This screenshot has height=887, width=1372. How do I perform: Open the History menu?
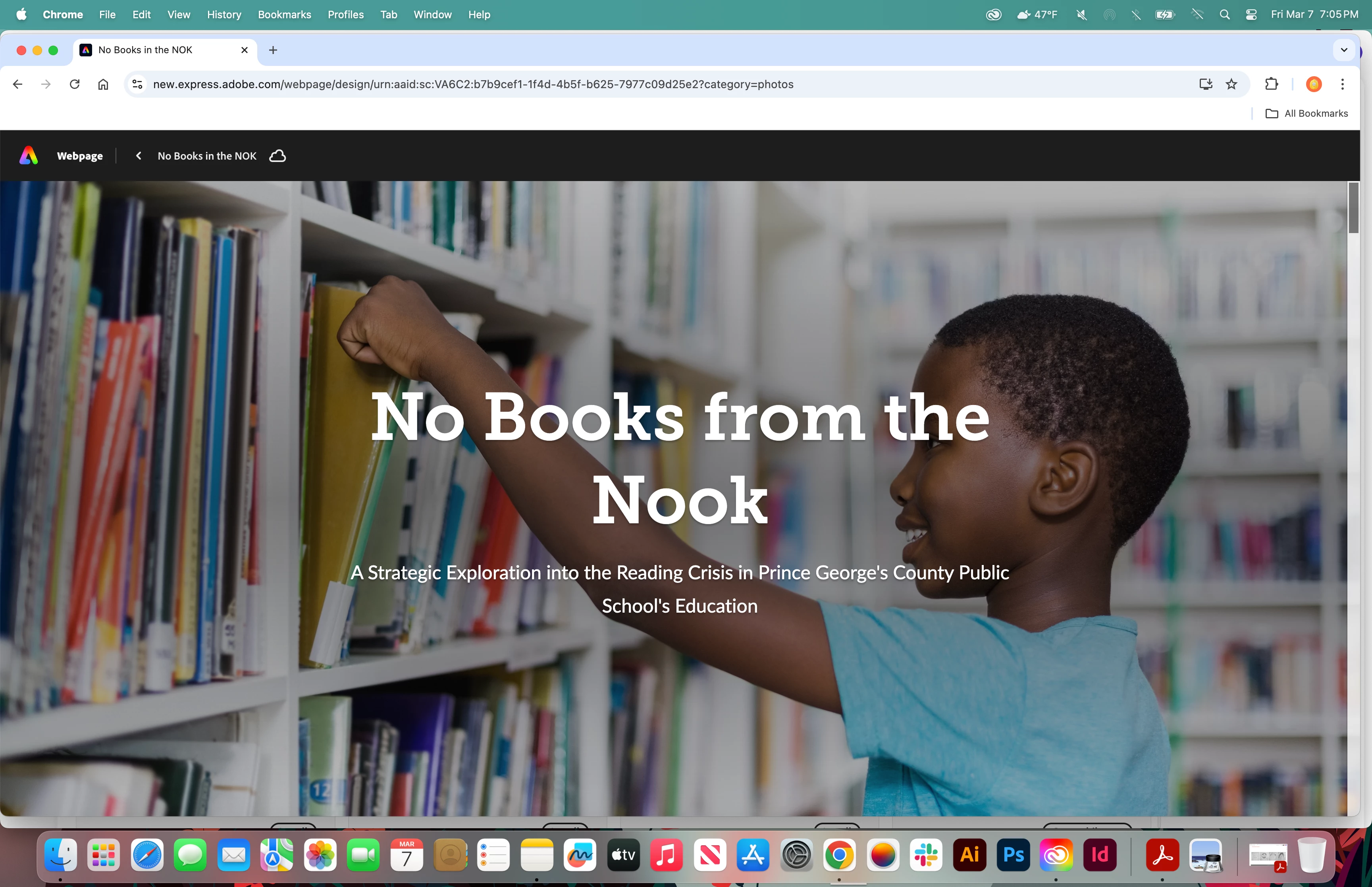224,14
